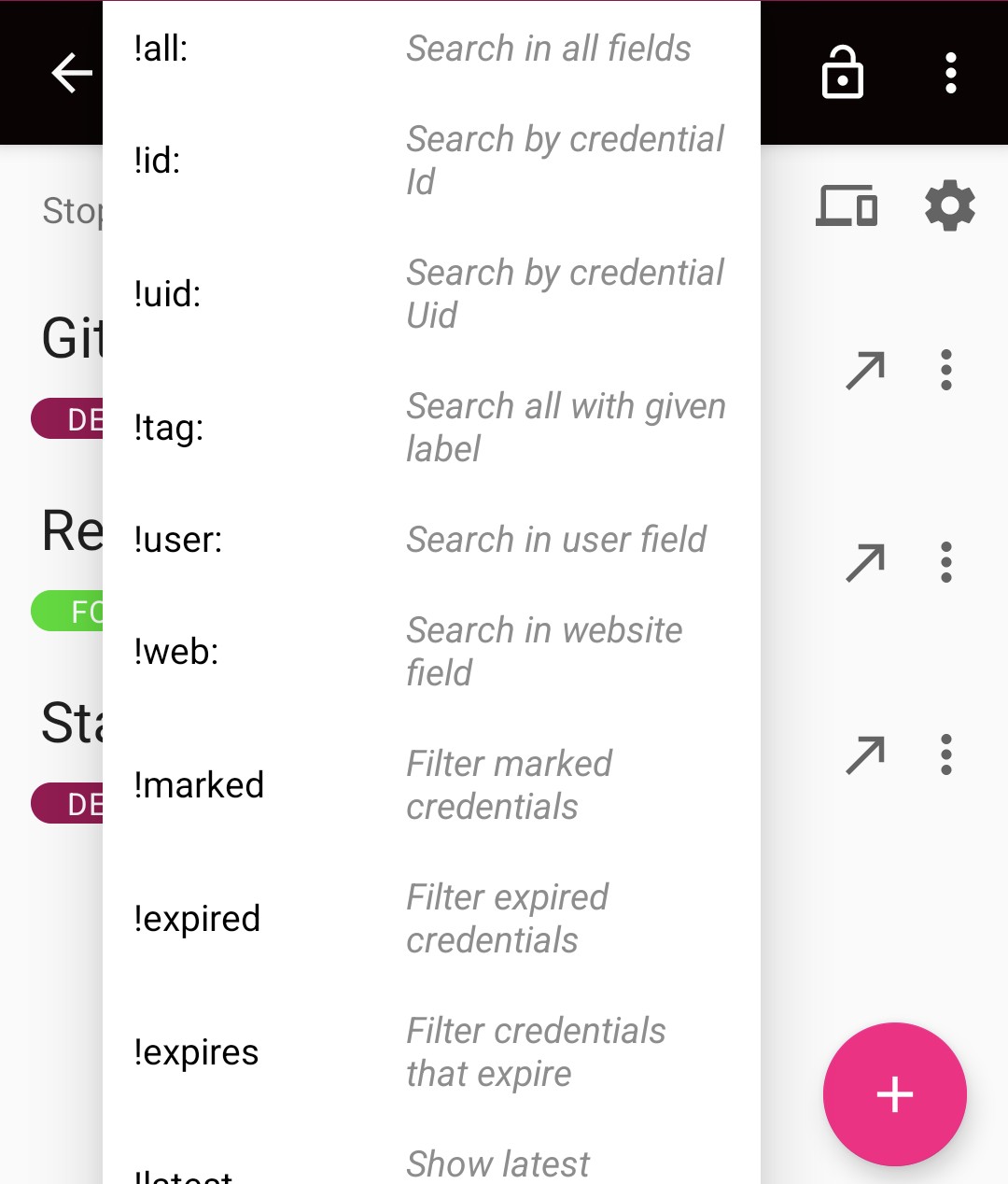
Task: Apply the !marked credentials filter
Action: (x=429, y=785)
